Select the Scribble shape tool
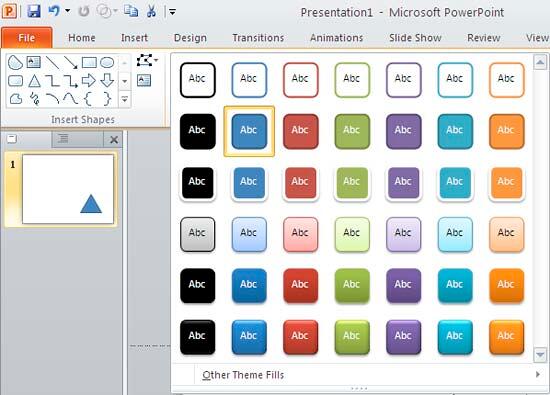The width and height of the screenshot is (550, 395). (34, 99)
